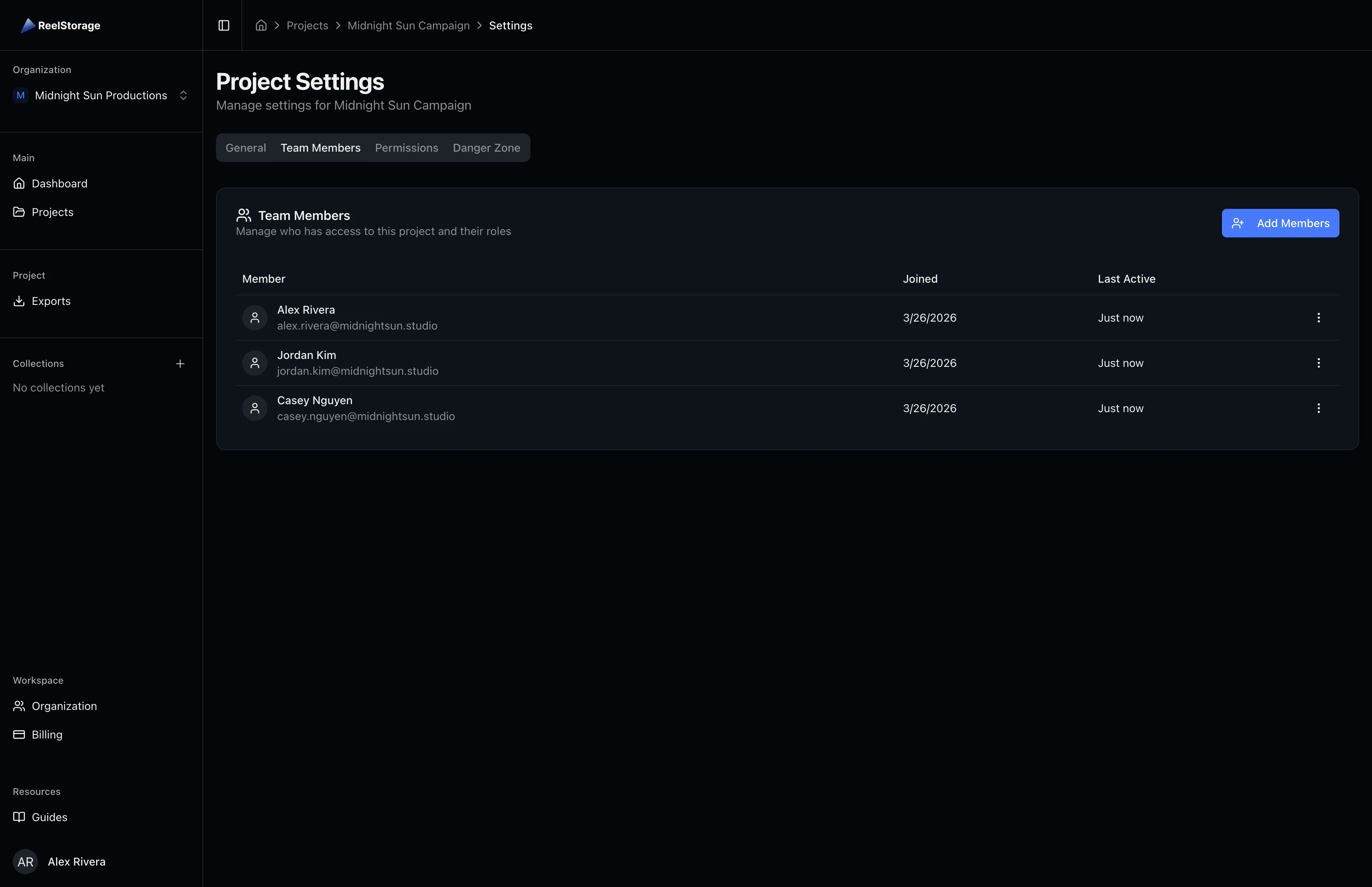Open Guides using the book icon
This screenshot has height=887, width=1372.
(x=19, y=817)
